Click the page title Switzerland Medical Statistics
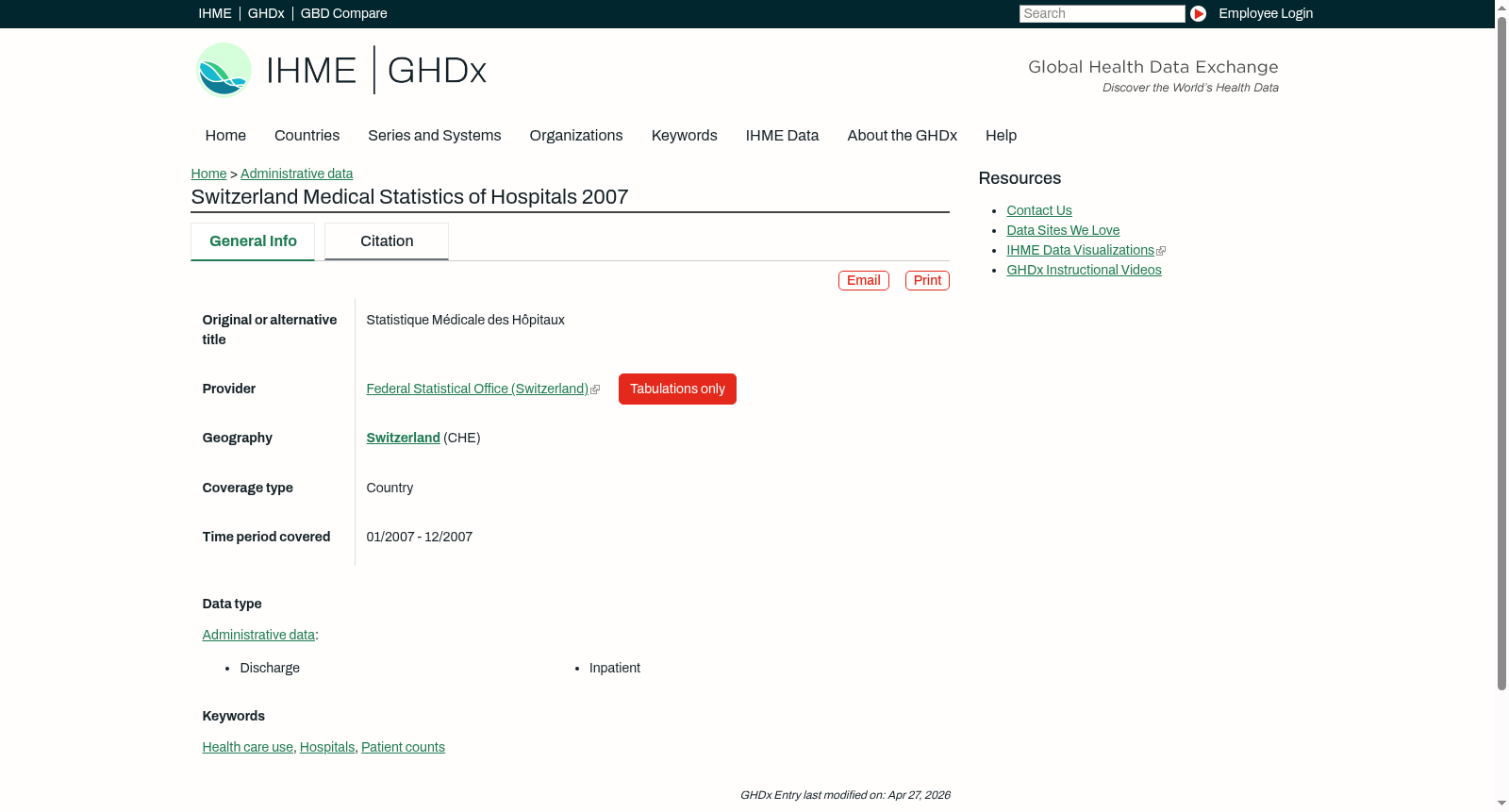The image size is (1509, 812). [x=409, y=197]
